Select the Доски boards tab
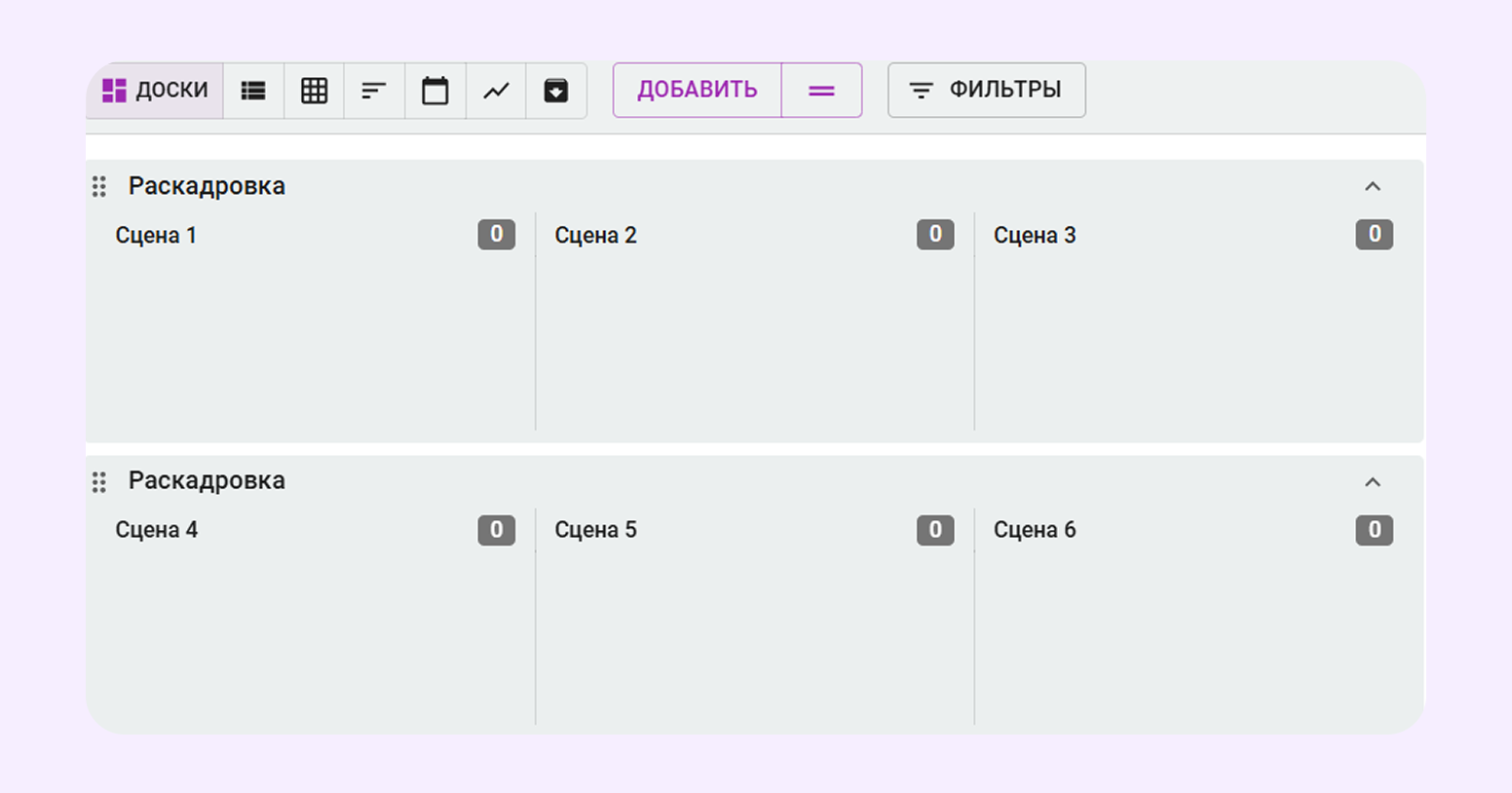The width and height of the screenshot is (1512, 793). tap(156, 91)
